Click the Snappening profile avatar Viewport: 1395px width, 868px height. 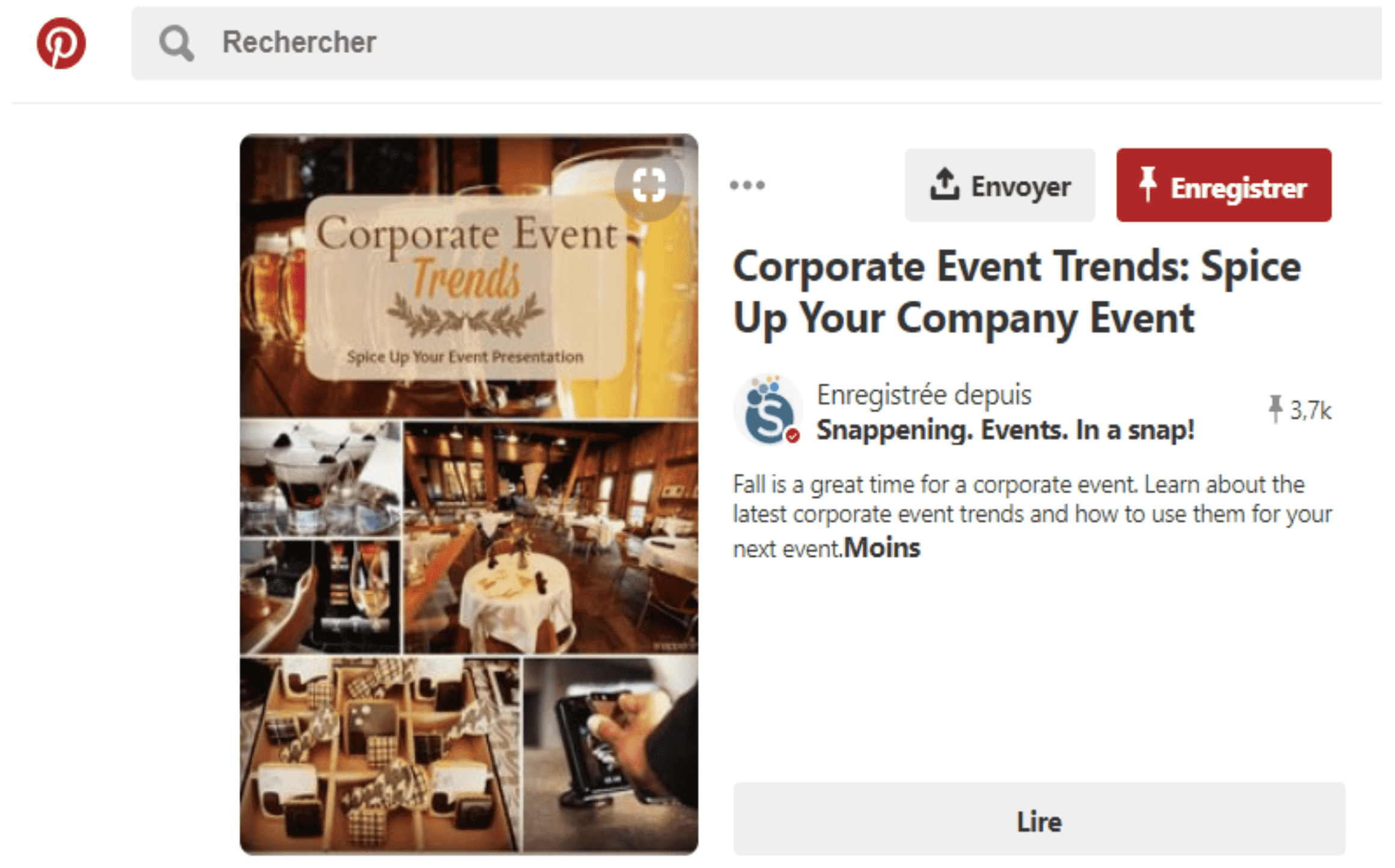coord(768,411)
